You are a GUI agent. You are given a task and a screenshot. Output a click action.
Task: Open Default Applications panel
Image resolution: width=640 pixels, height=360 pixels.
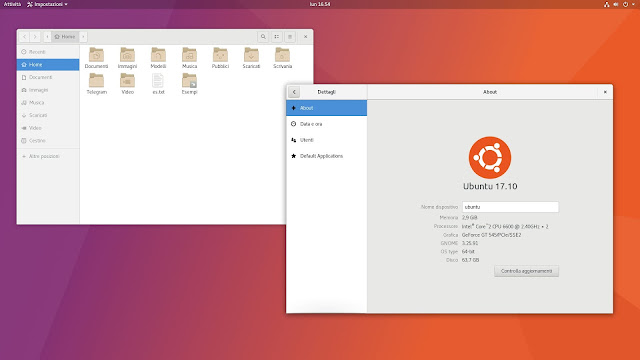tap(327, 156)
